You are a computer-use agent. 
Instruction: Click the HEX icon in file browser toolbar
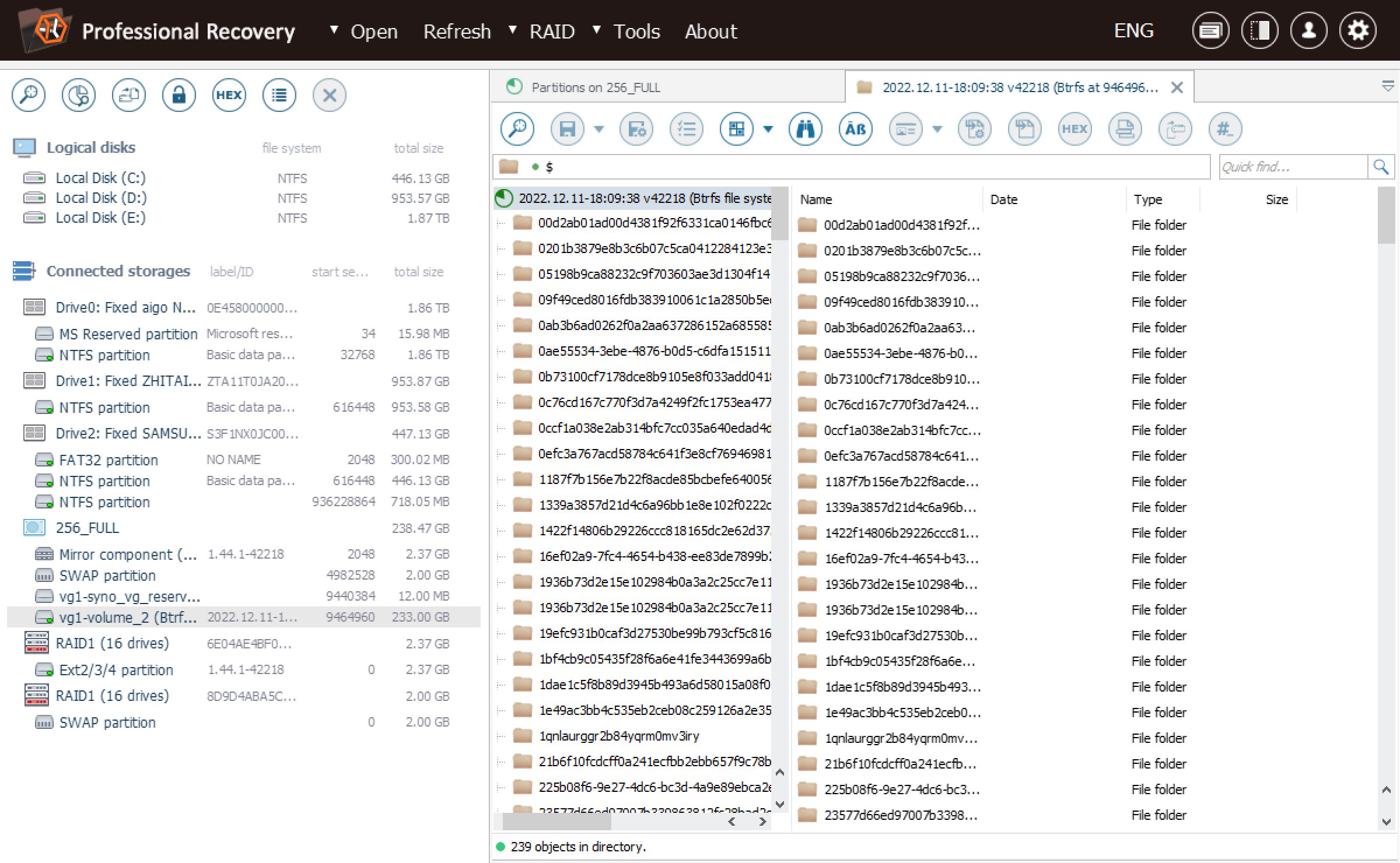click(x=1075, y=129)
